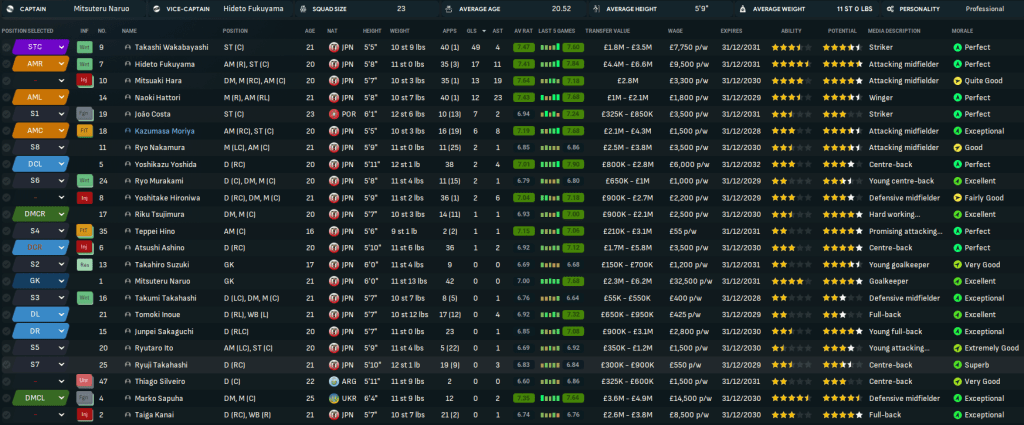1024x425 pixels.
Task: Click the Portugal flag for João Costa
Action: point(332,114)
